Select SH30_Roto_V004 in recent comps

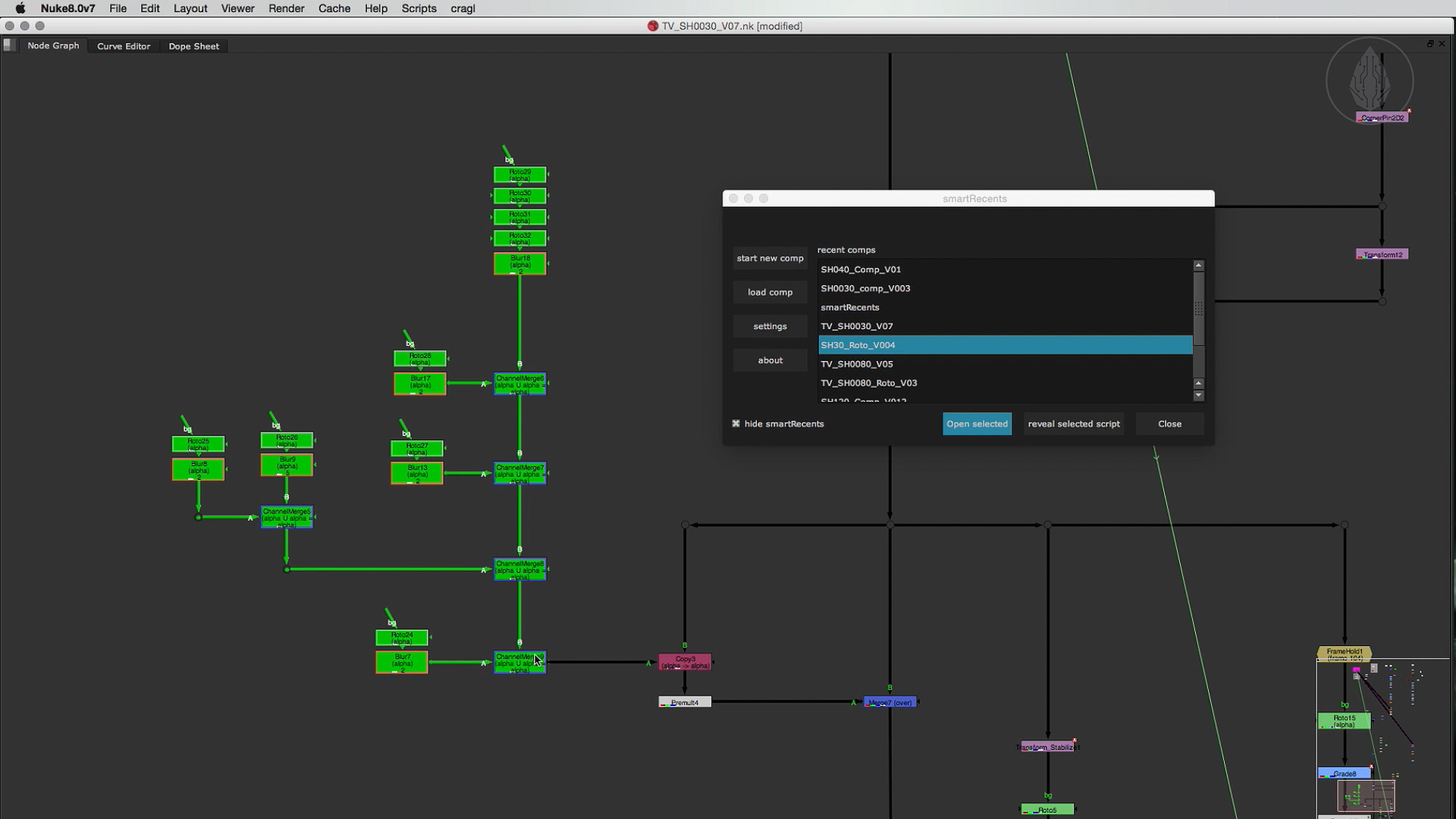[1006, 345]
